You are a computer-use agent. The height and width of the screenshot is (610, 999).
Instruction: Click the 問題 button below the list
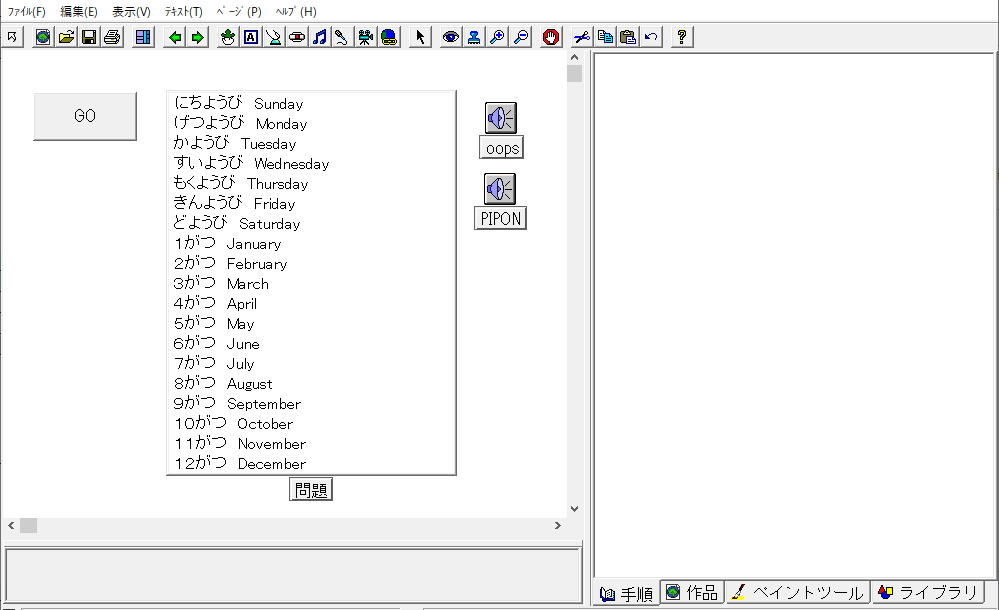tap(311, 490)
